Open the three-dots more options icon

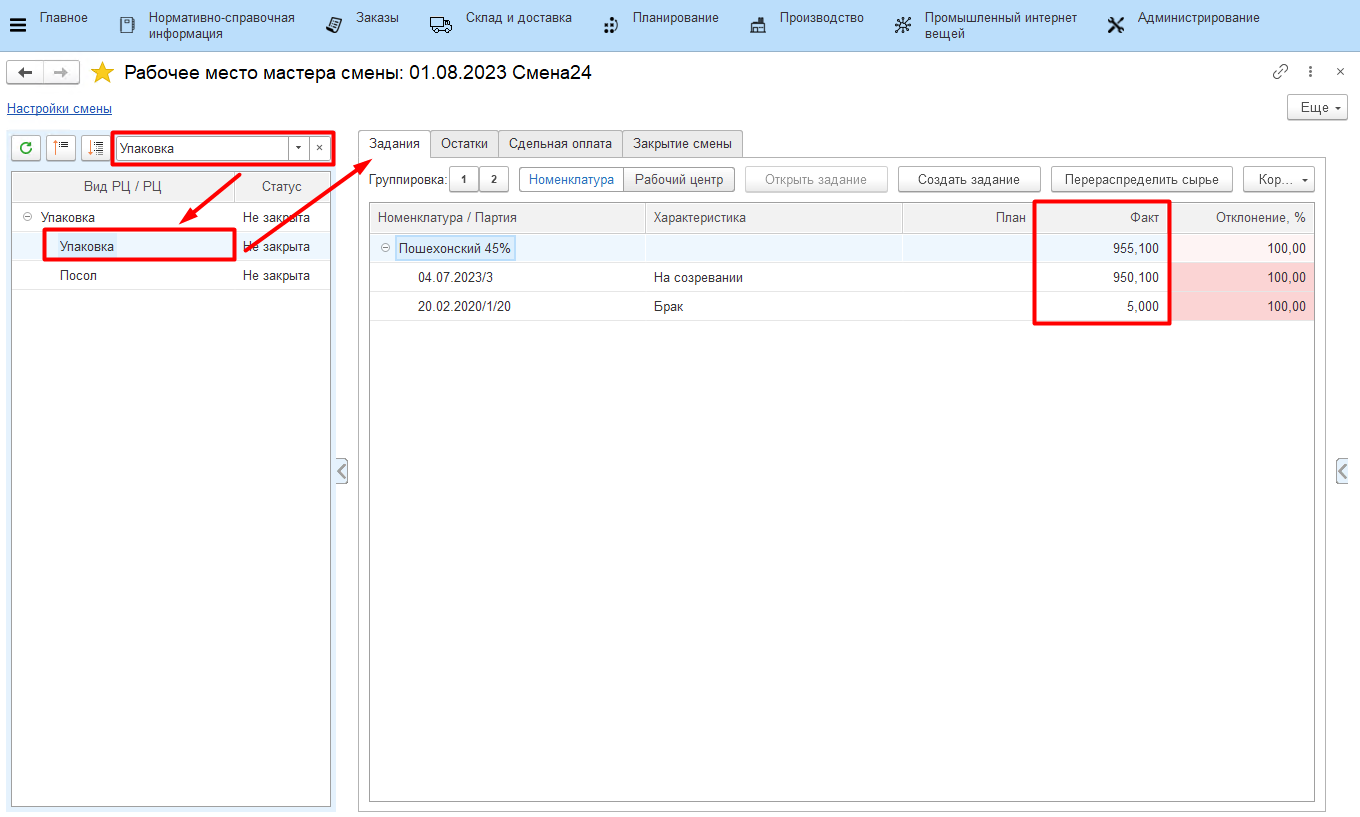(x=1310, y=72)
